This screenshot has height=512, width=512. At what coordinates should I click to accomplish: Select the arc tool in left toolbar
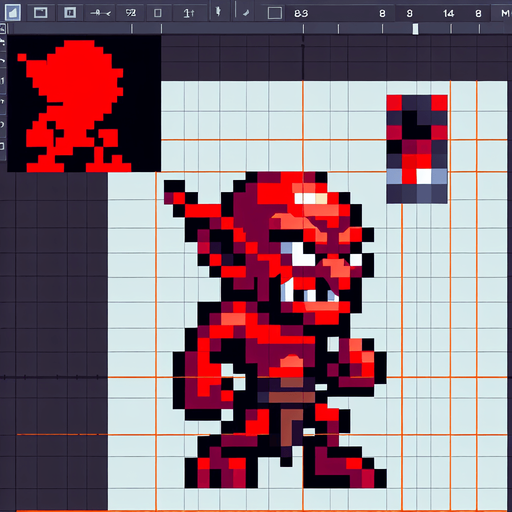[x=2, y=125]
